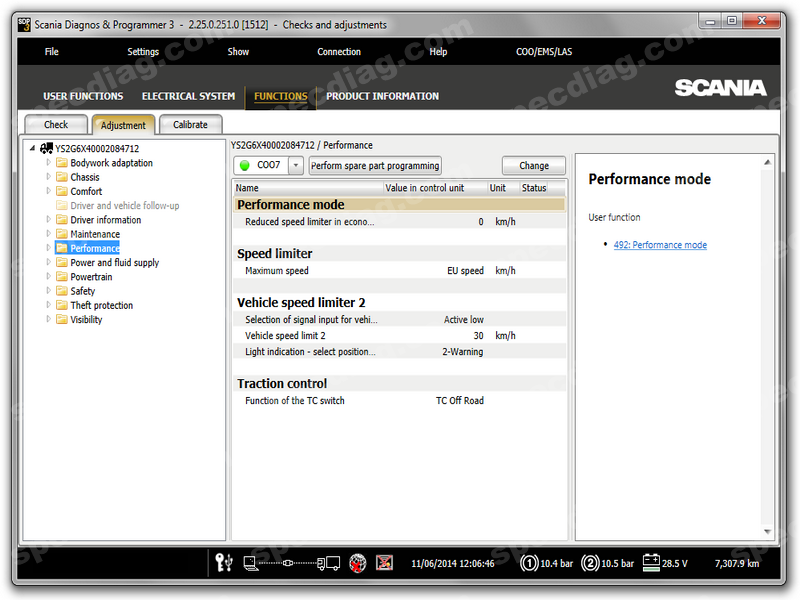Switch to the Calibrate tab
The width and height of the screenshot is (800, 600).
[x=190, y=125]
